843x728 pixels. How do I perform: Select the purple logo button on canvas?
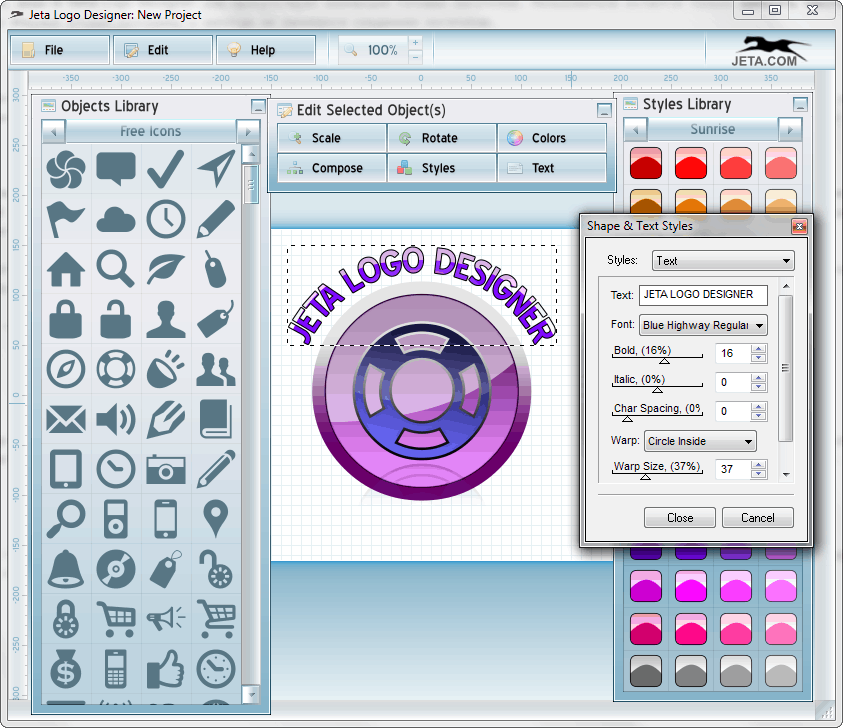pyautogui.click(x=422, y=389)
